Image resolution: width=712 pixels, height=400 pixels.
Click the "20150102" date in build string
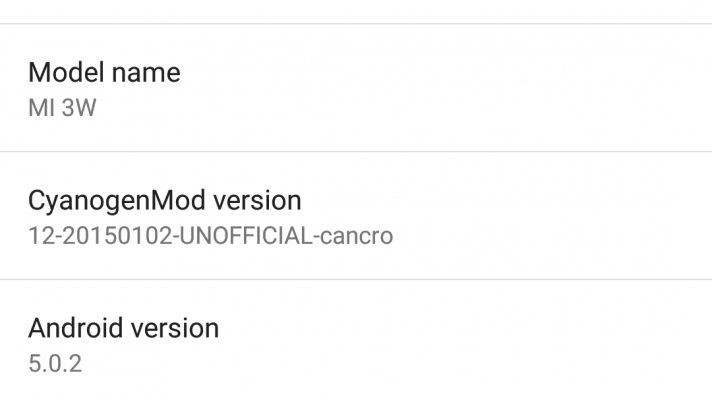pos(108,236)
